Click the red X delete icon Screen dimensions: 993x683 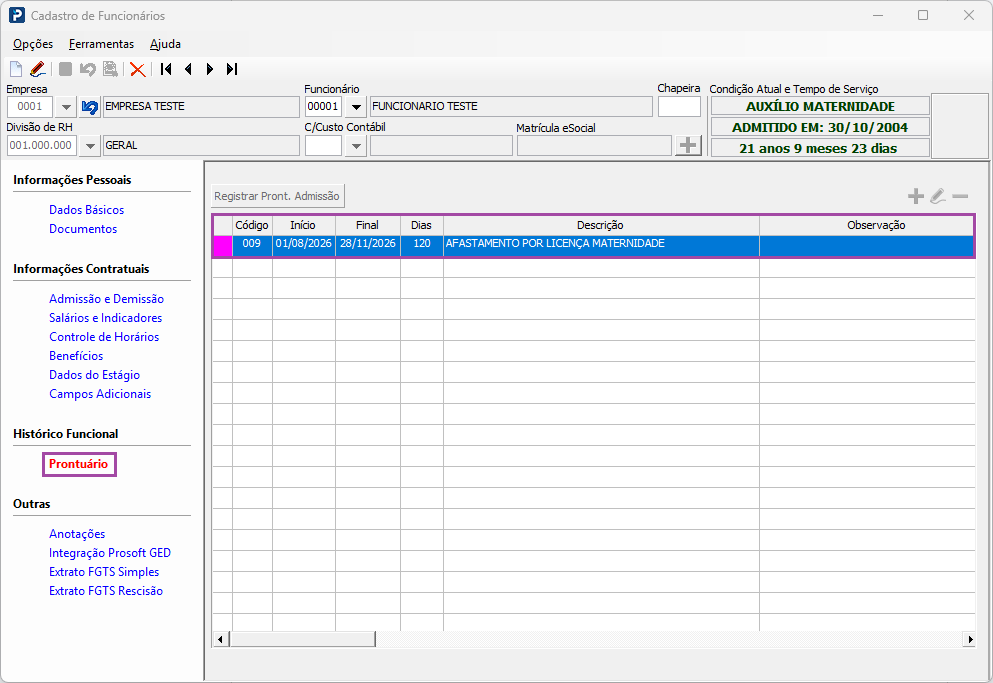click(x=137, y=69)
